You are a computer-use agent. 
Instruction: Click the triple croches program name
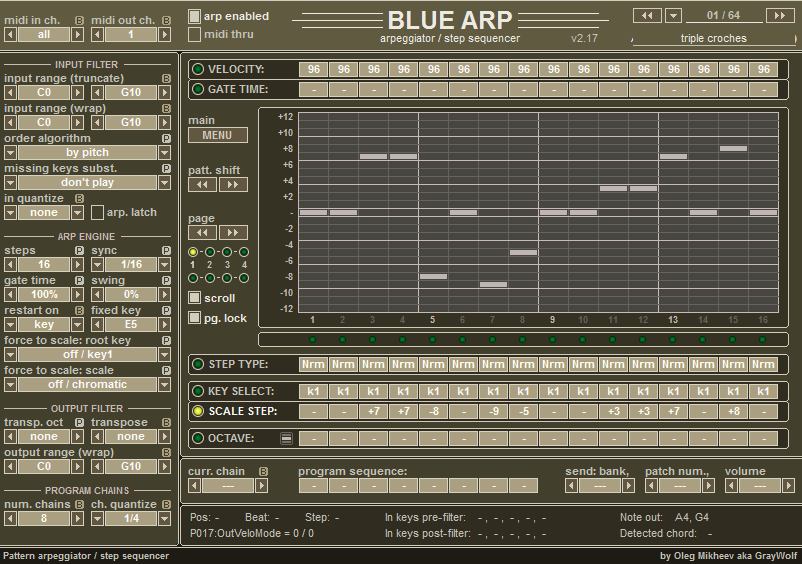point(714,38)
